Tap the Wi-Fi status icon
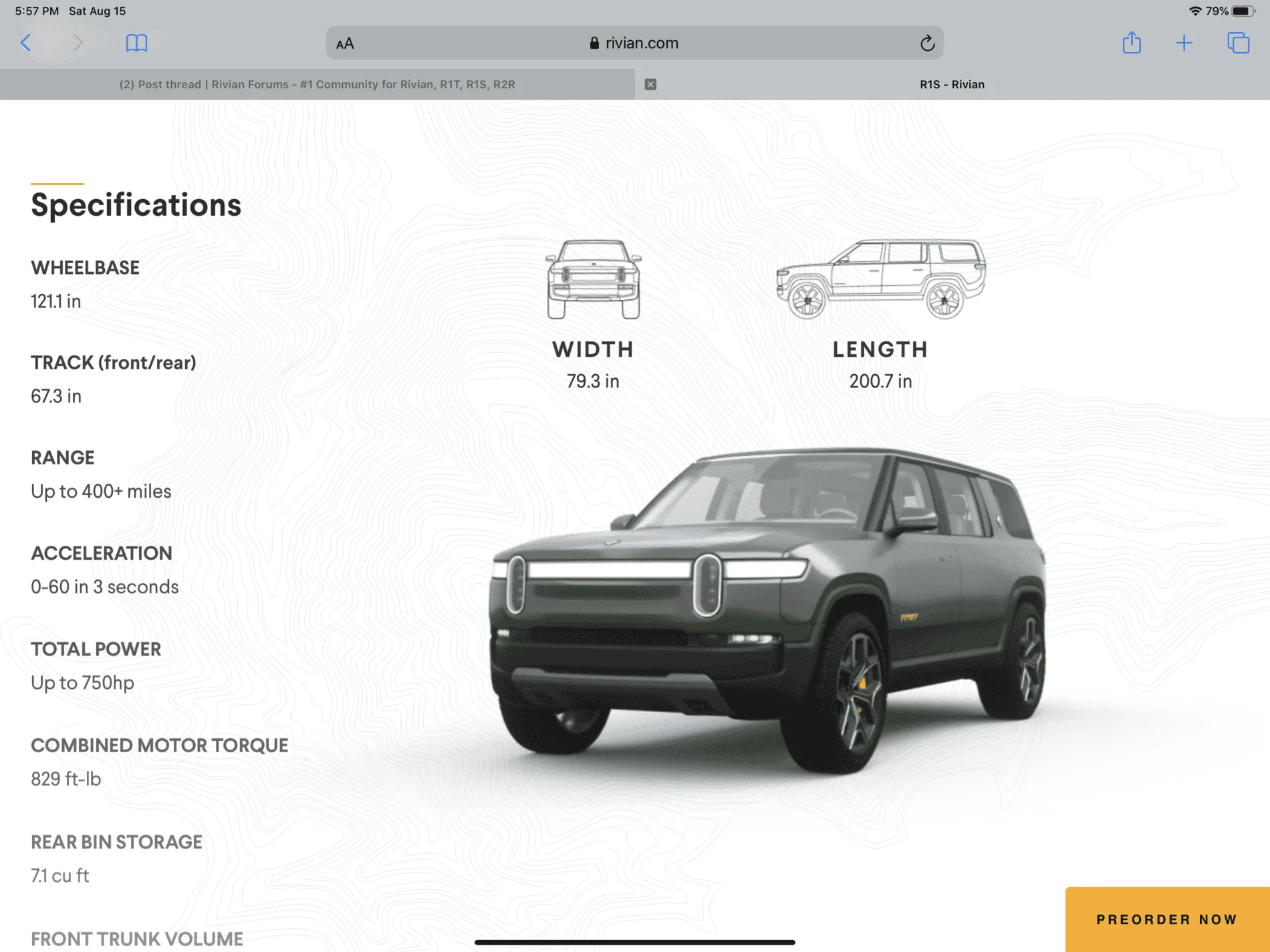The image size is (1270, 952). pyautogui.click(x=1195, y=11)
